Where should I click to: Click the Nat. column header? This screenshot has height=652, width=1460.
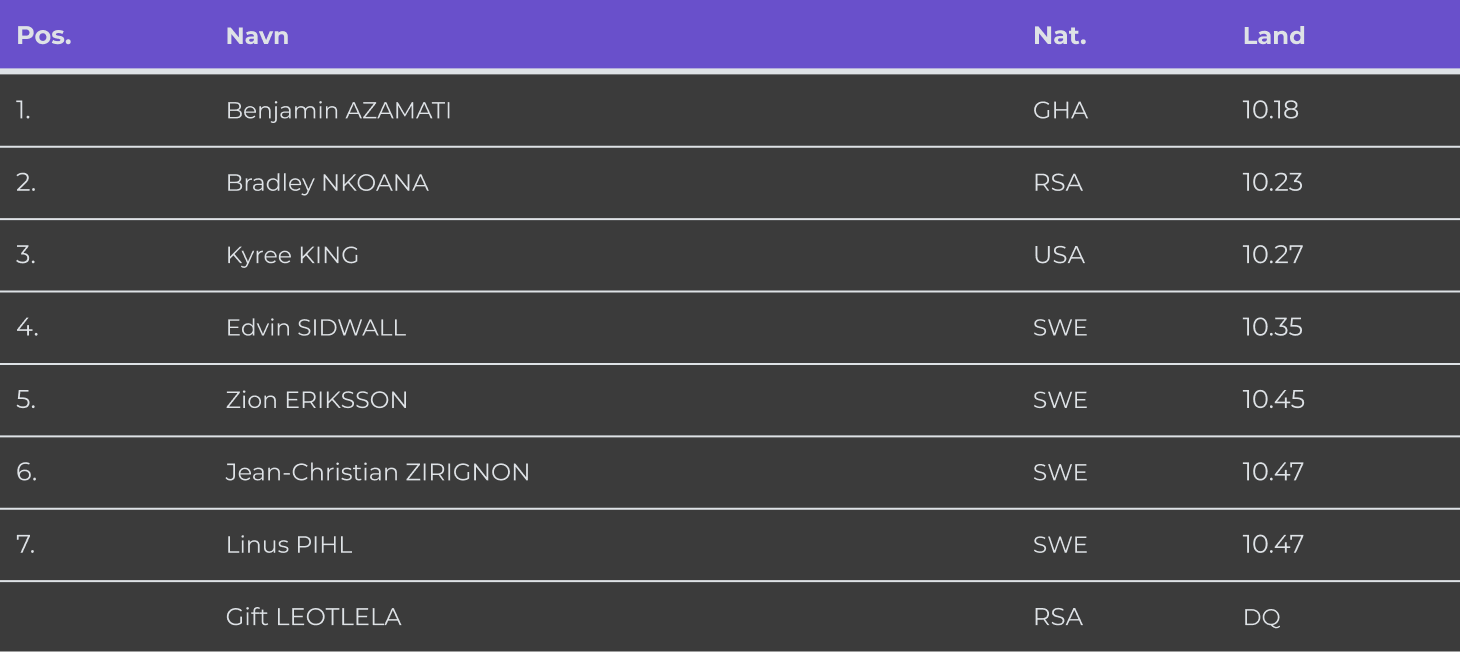(1059, 36)
